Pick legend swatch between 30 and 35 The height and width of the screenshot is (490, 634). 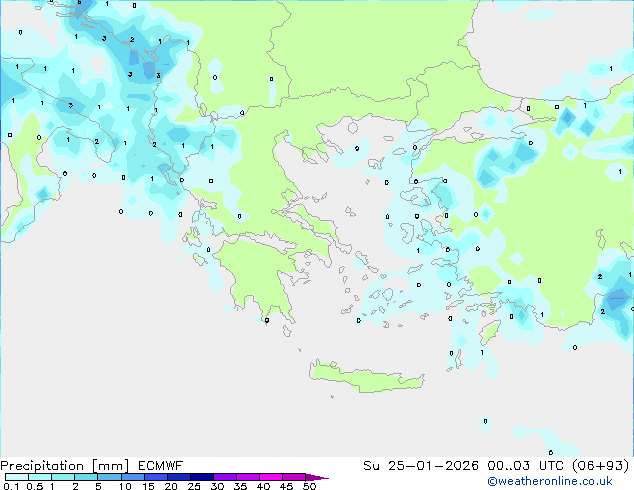coord(224,477)
